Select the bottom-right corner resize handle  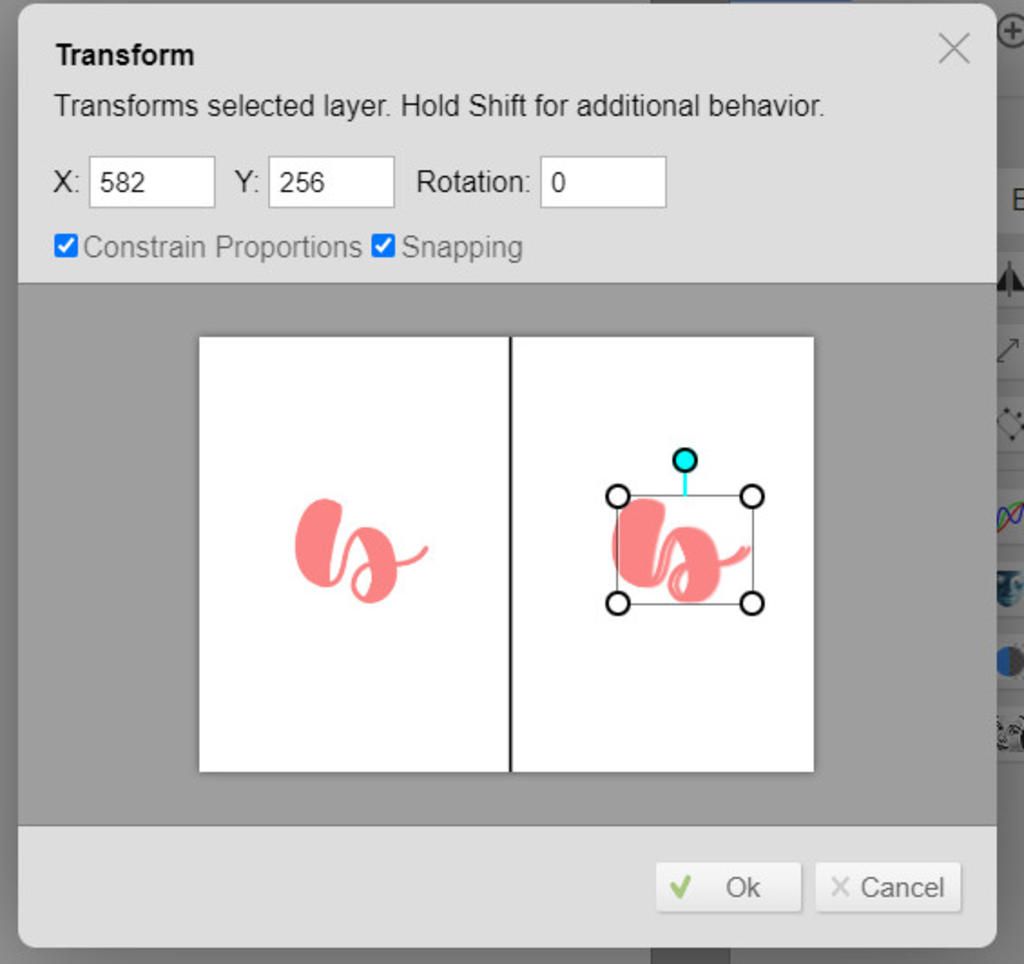(752, 603)
